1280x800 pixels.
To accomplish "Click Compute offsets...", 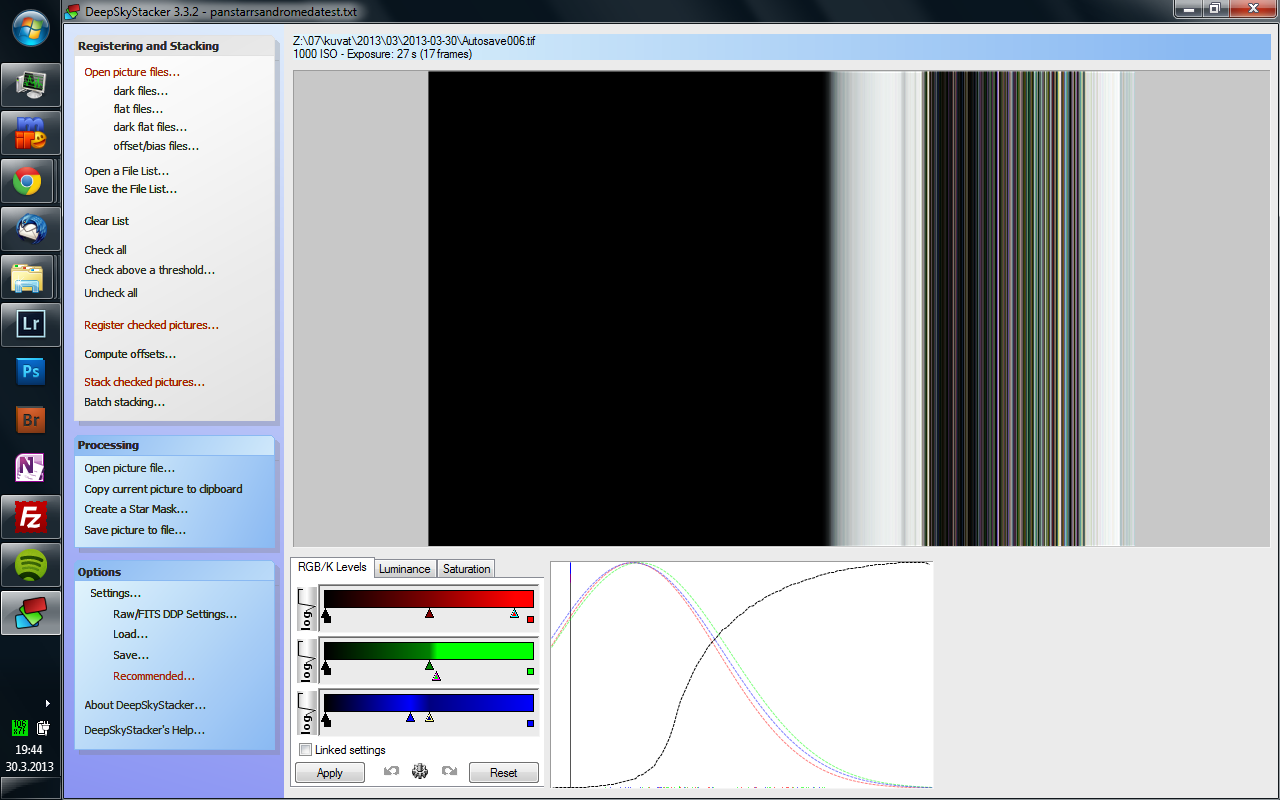I will 130,354.
